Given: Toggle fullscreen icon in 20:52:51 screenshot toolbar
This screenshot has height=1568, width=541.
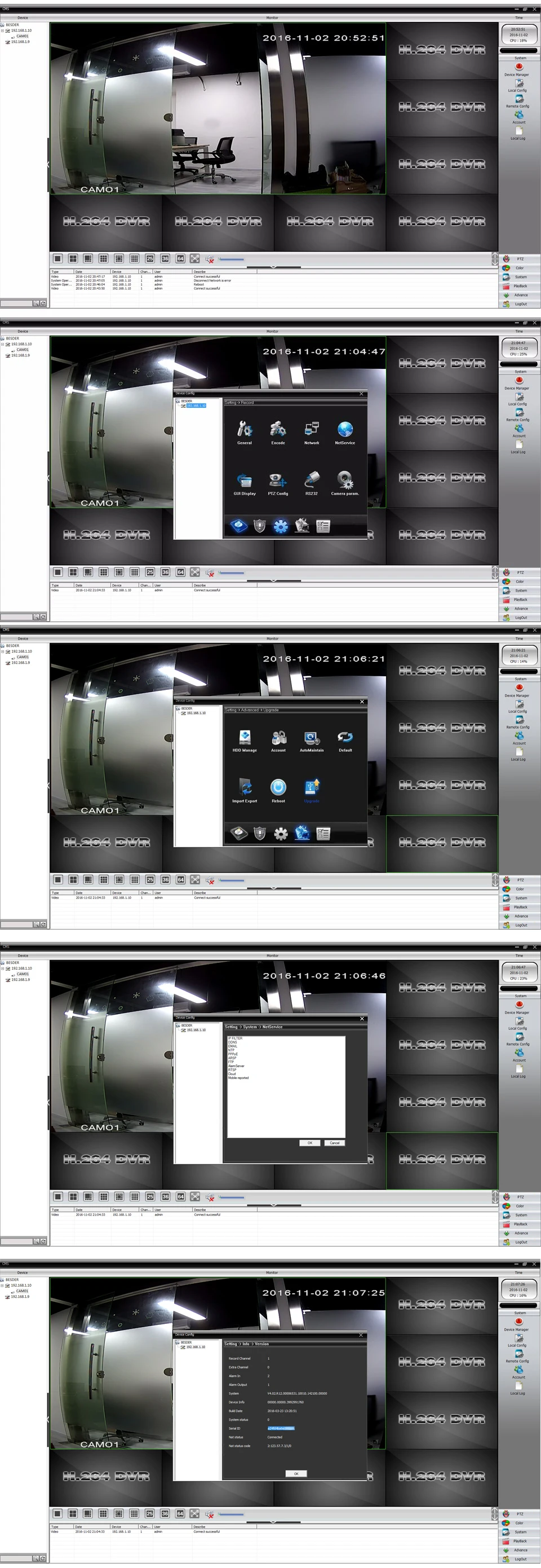Looking at the screenshot, I should tap(194, 259).
